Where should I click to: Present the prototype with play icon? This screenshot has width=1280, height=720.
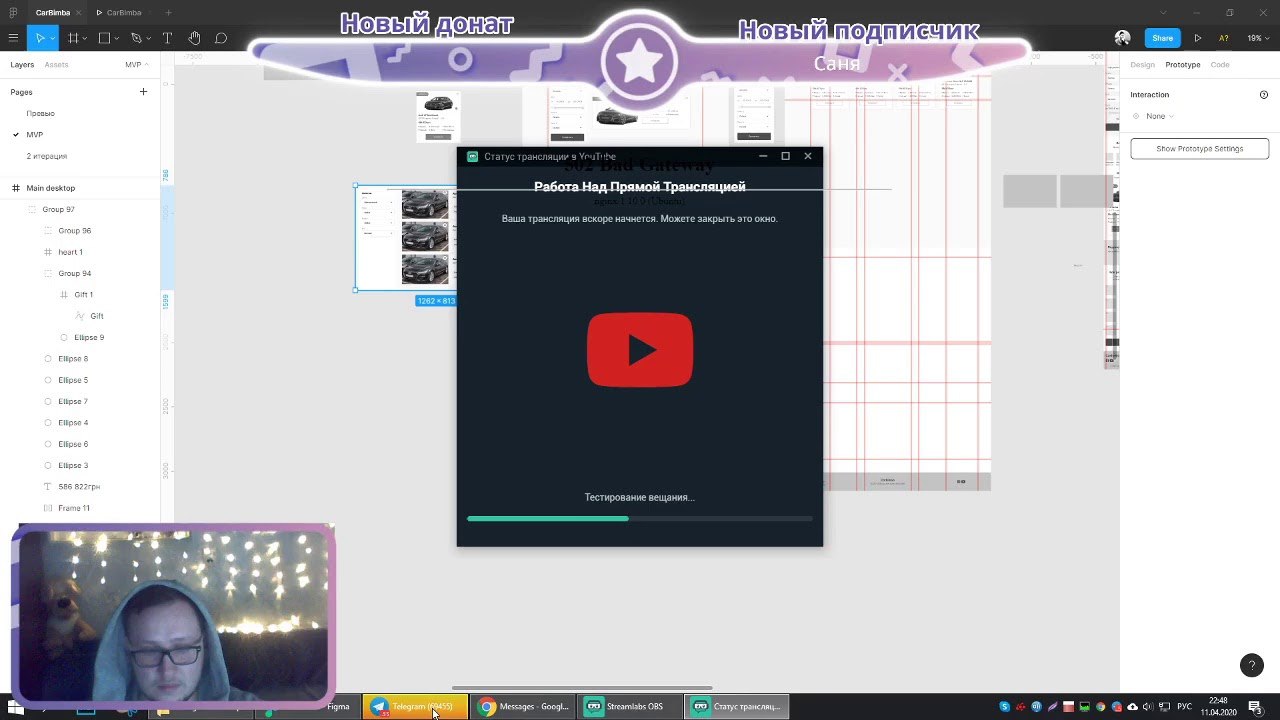[x=1197, y=38]
